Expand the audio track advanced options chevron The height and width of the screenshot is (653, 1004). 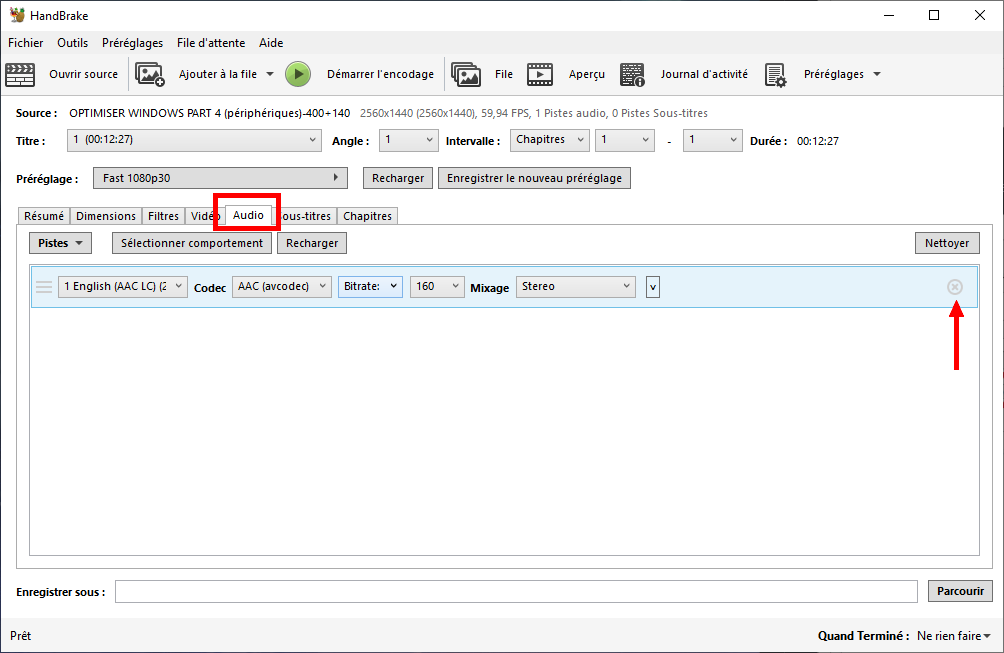tap(652, 287)
